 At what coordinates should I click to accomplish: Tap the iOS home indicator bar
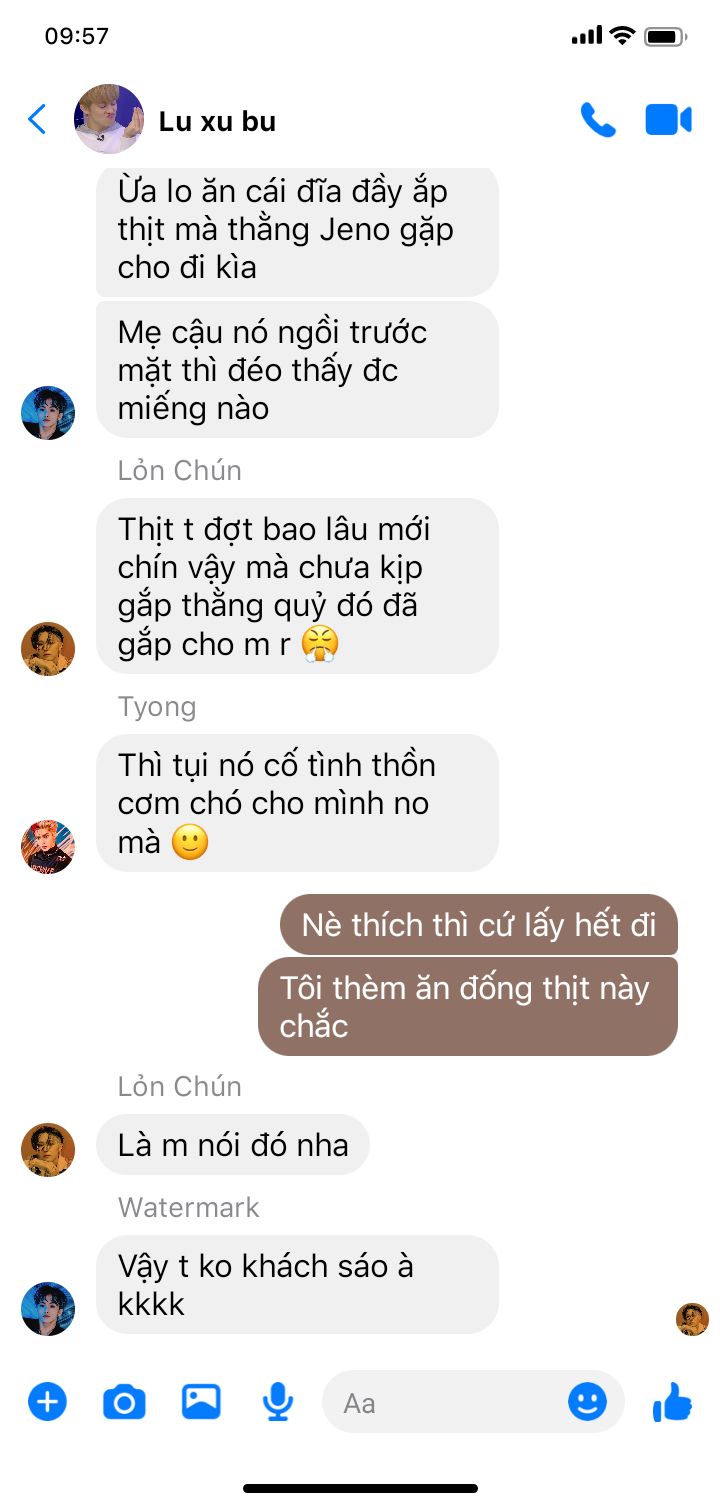[x=360, y=1488]
